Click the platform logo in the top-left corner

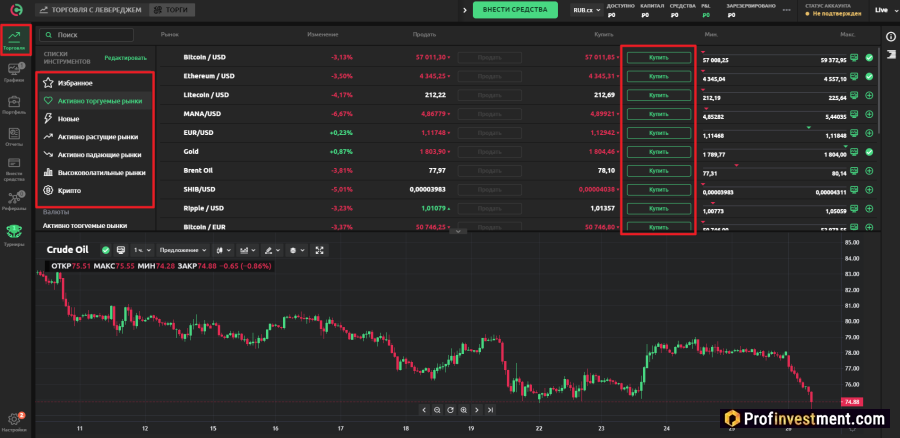tap(18, 10)
